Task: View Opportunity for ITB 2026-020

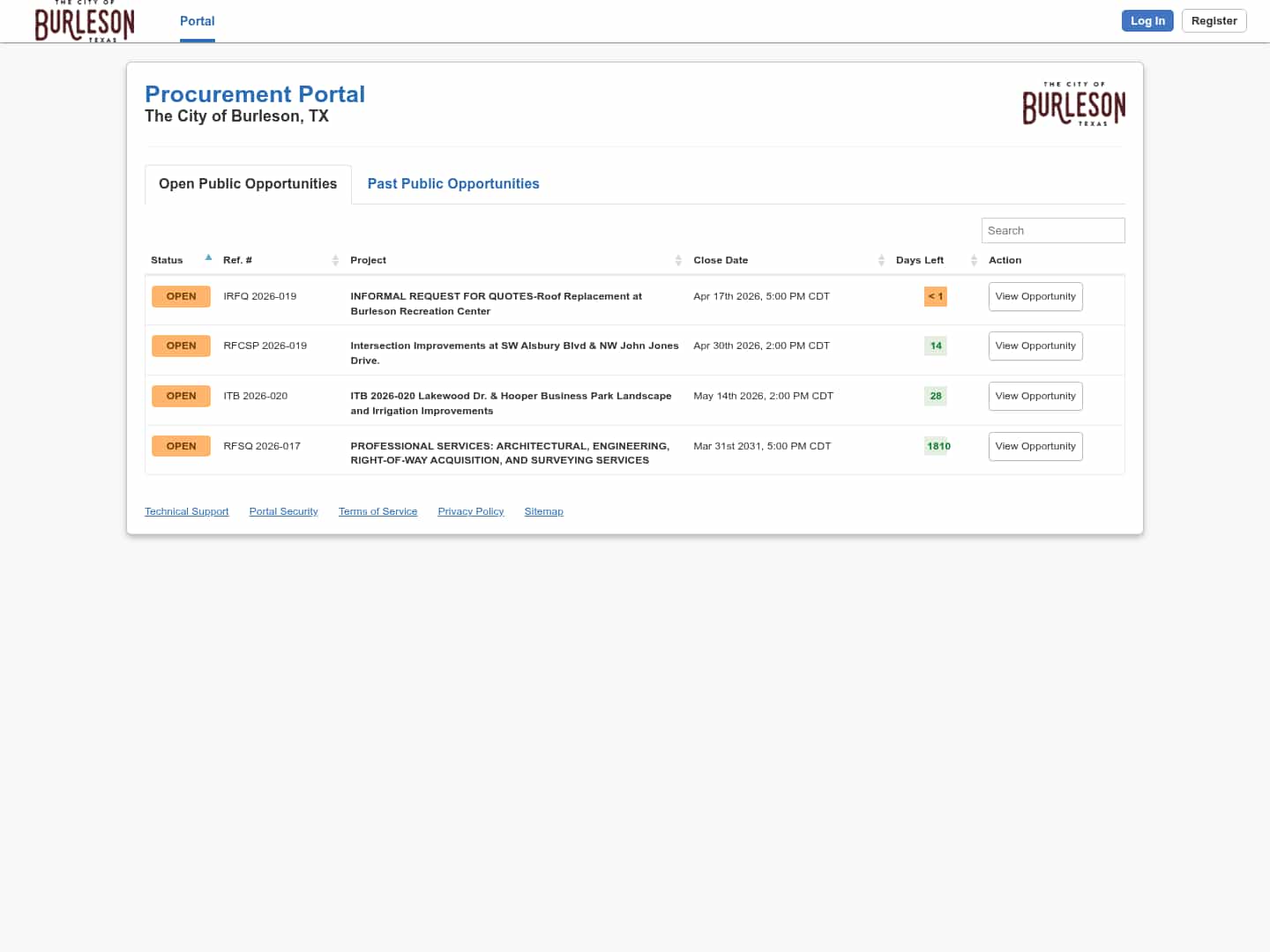Action: click(x=1035, y=397)
